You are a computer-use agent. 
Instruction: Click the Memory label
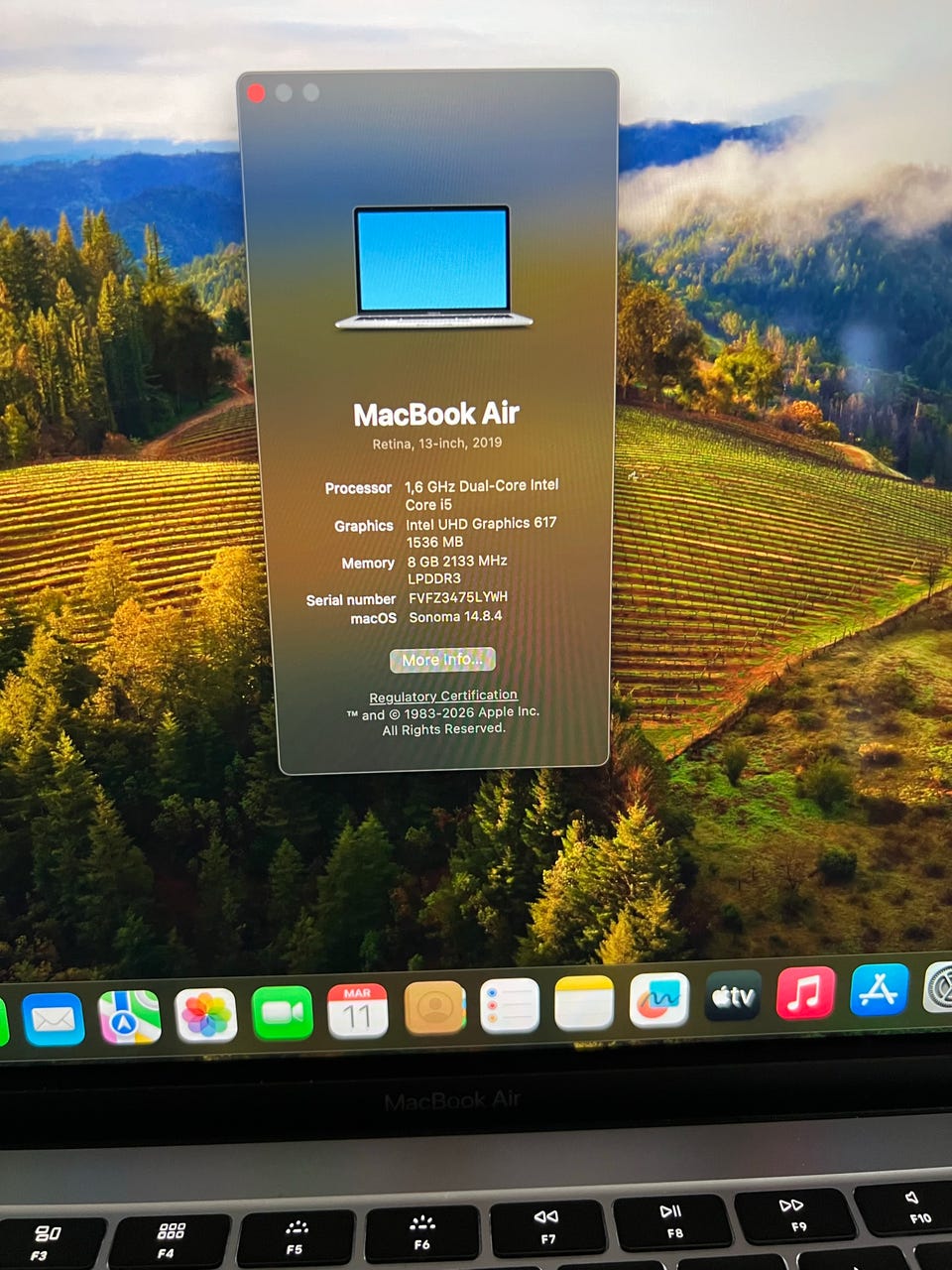click(x=368, y=564)
